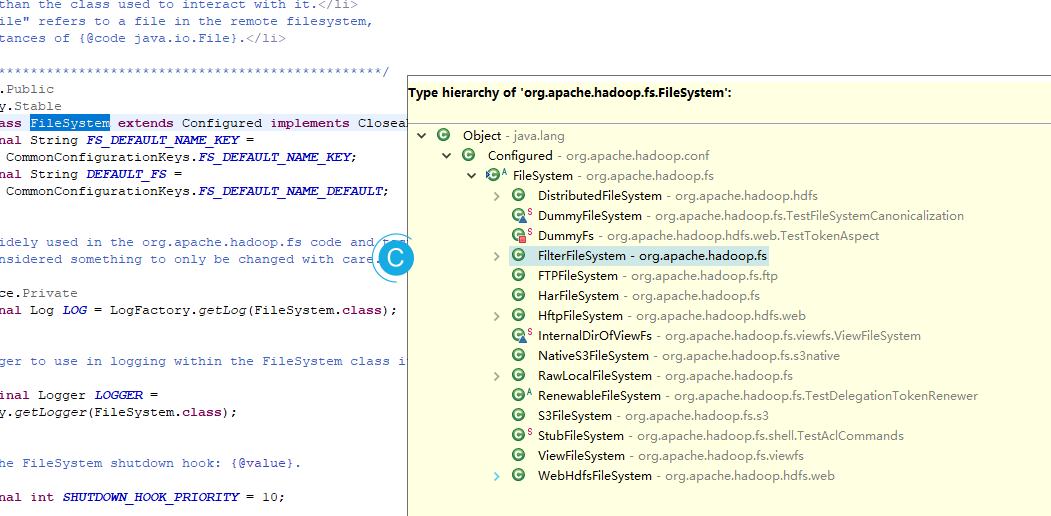Click the class icon beside Object
Image resolution: width=1051 pixels, height=516 pixels.
coord(444,136)
